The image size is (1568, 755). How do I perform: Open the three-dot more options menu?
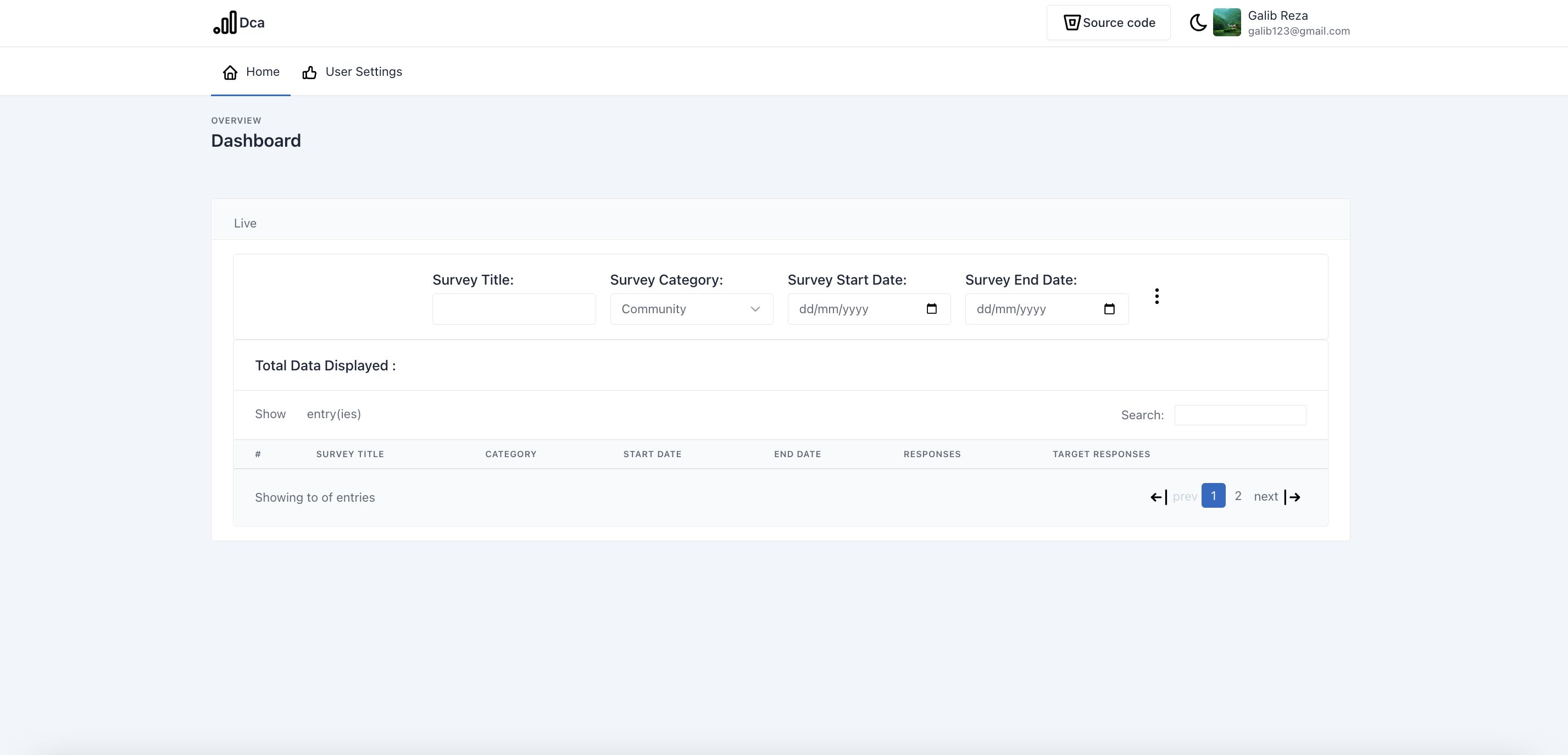[x=1156, y=297]
